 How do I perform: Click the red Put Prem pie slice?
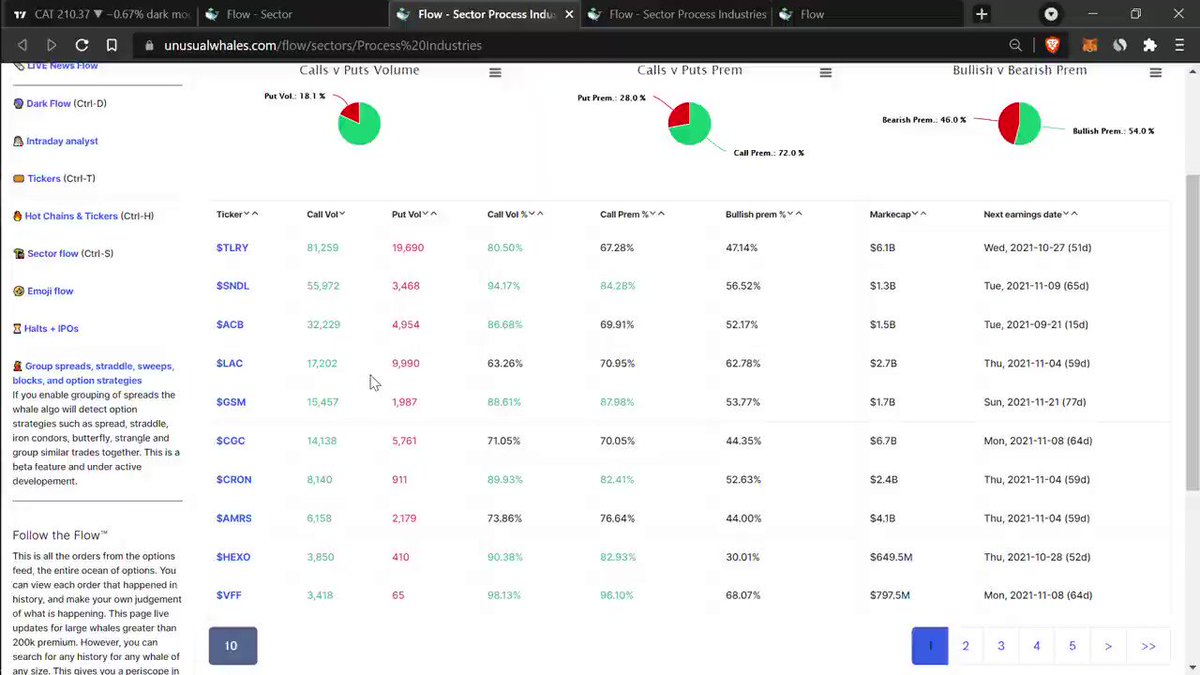(x=678, y=115)
